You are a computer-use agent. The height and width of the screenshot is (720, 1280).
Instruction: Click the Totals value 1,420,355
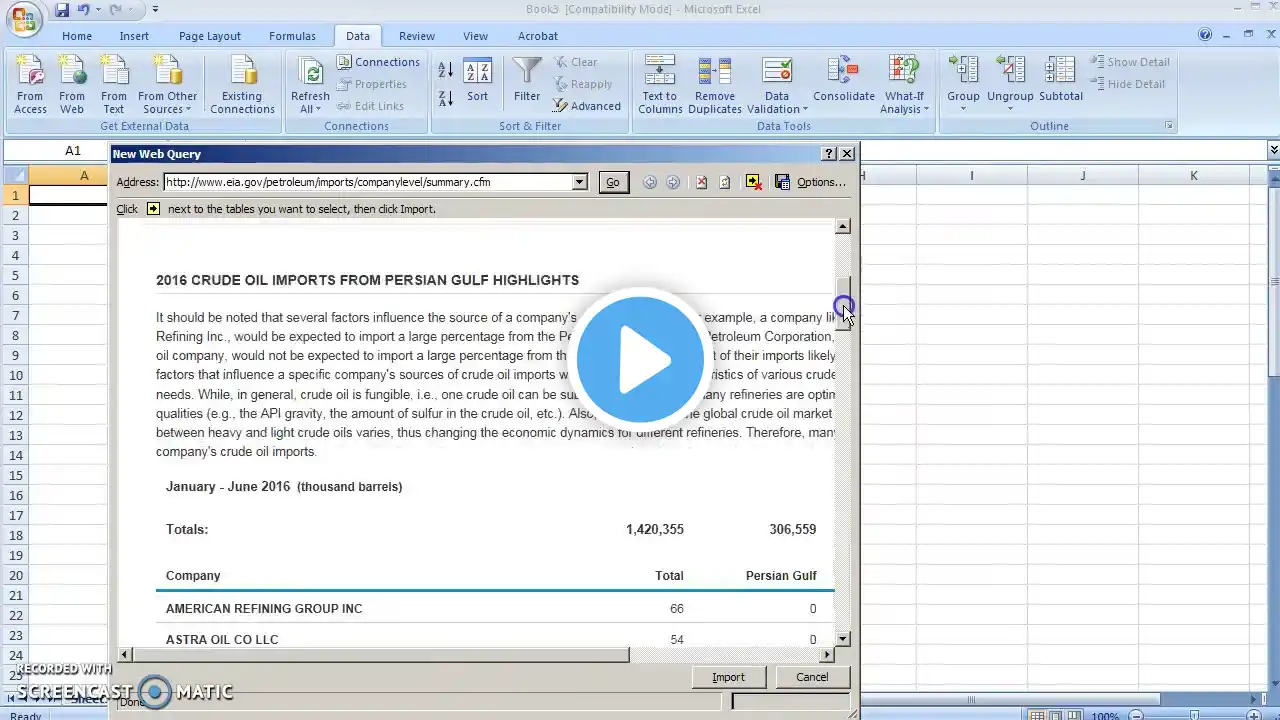pyautogui.click(x=655, y=529)
